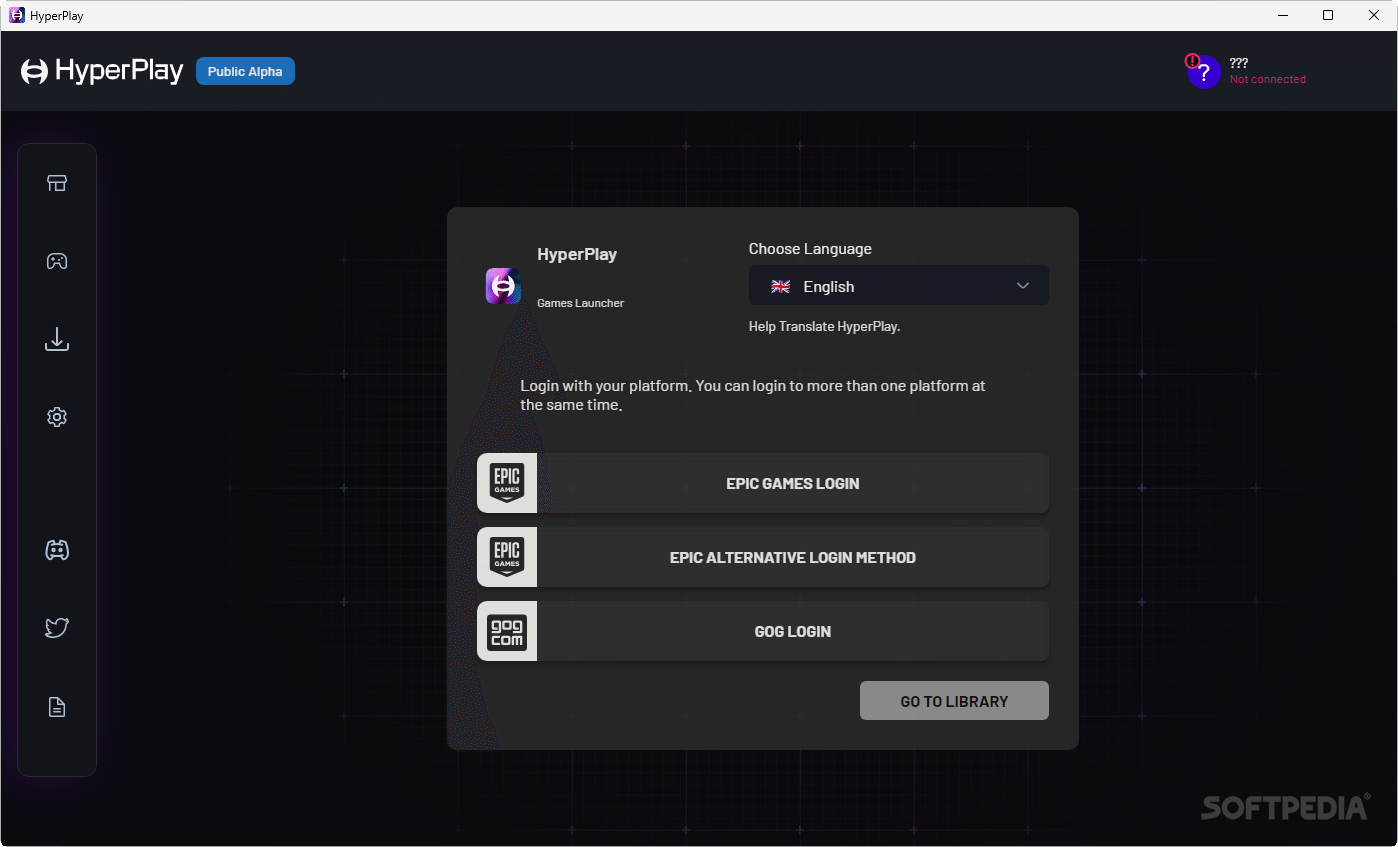Image resolution: width=1398 pixels, height=847 pixels.
Task: Click the Not connected status text
Action: pyautogui.click(x=1268, y=79)
